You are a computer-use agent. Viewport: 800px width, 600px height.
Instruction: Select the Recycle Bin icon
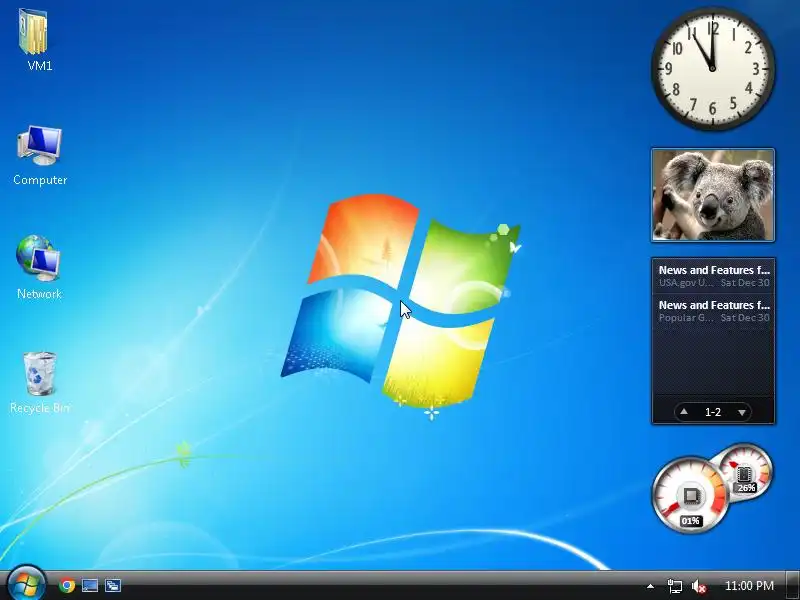40,373
